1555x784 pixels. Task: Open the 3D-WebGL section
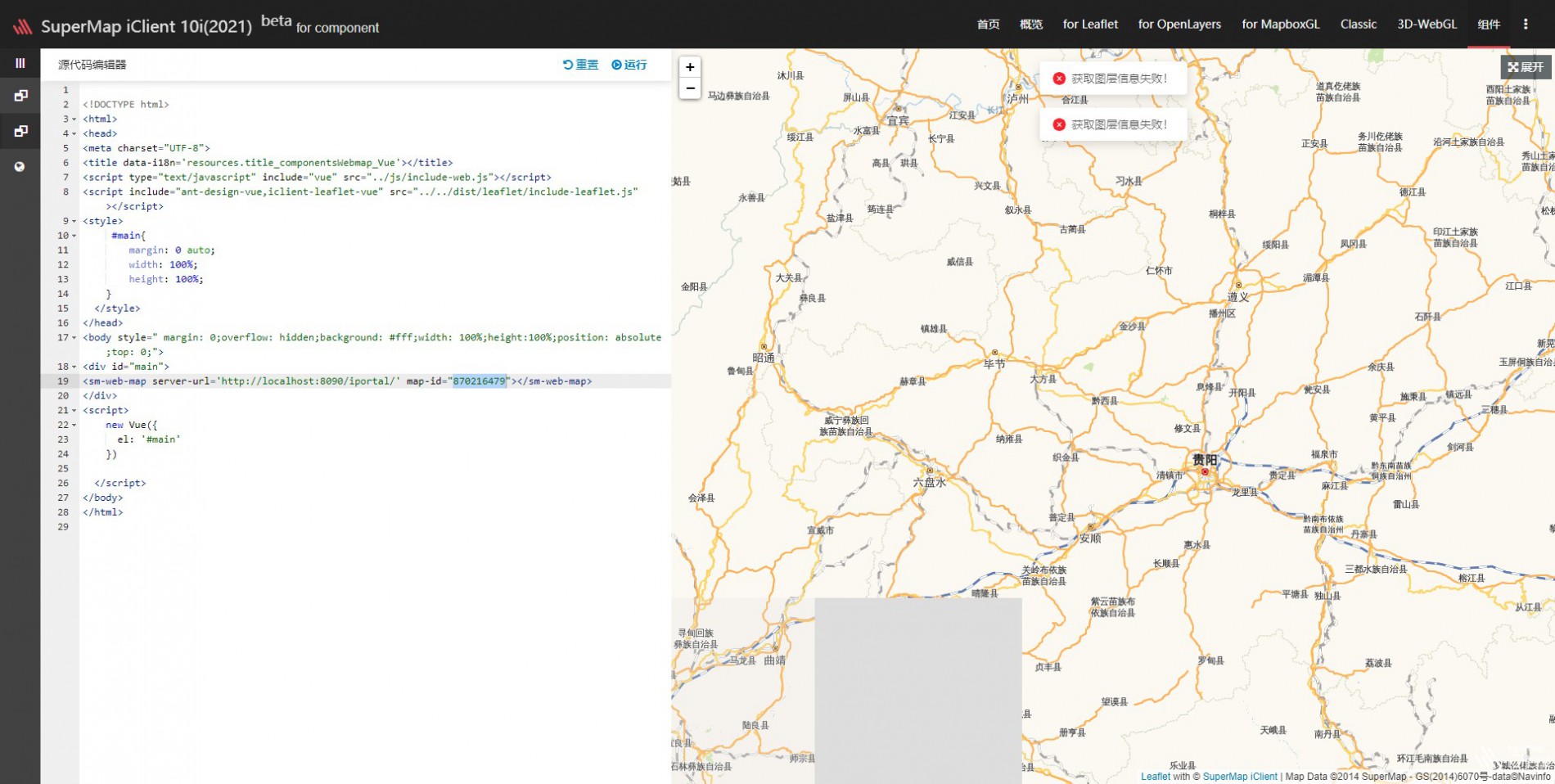[1427, 25]
